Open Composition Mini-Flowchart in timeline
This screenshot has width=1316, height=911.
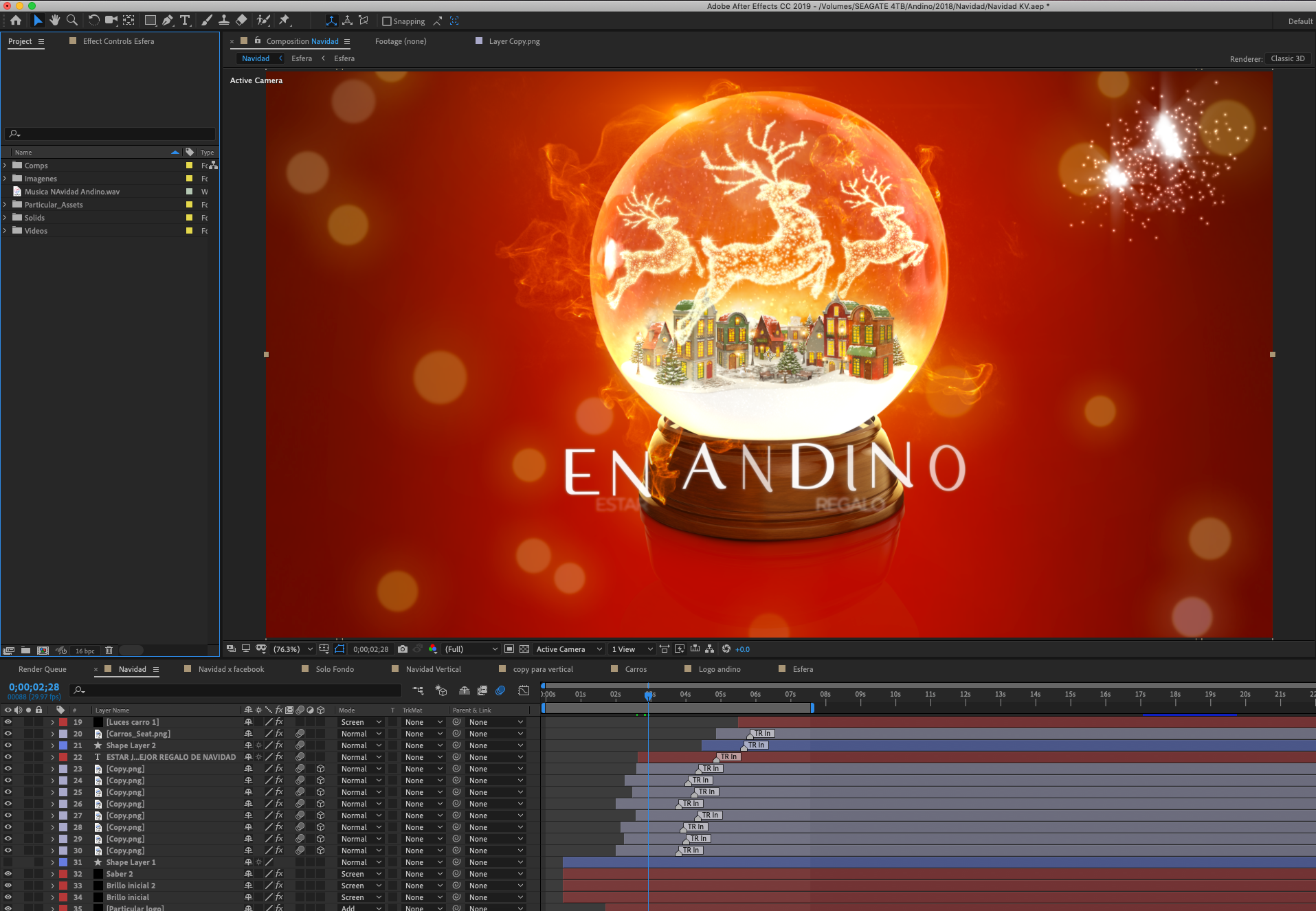pos(418,690)
